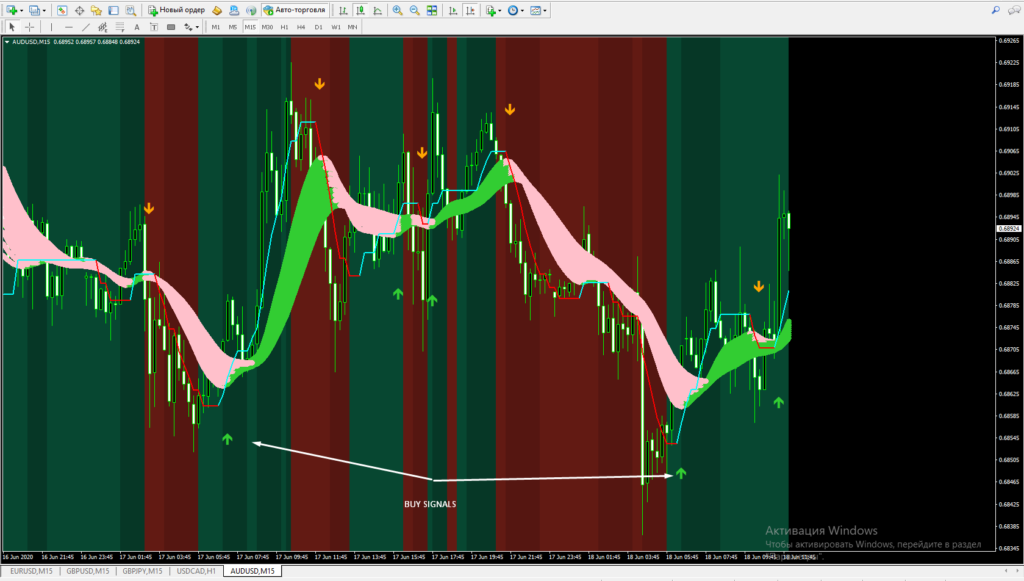Toggle chart auto-scroll to latest bar
Image resolution: width=1024 pixels, height=581 pixels.
[x=451, y=10]
